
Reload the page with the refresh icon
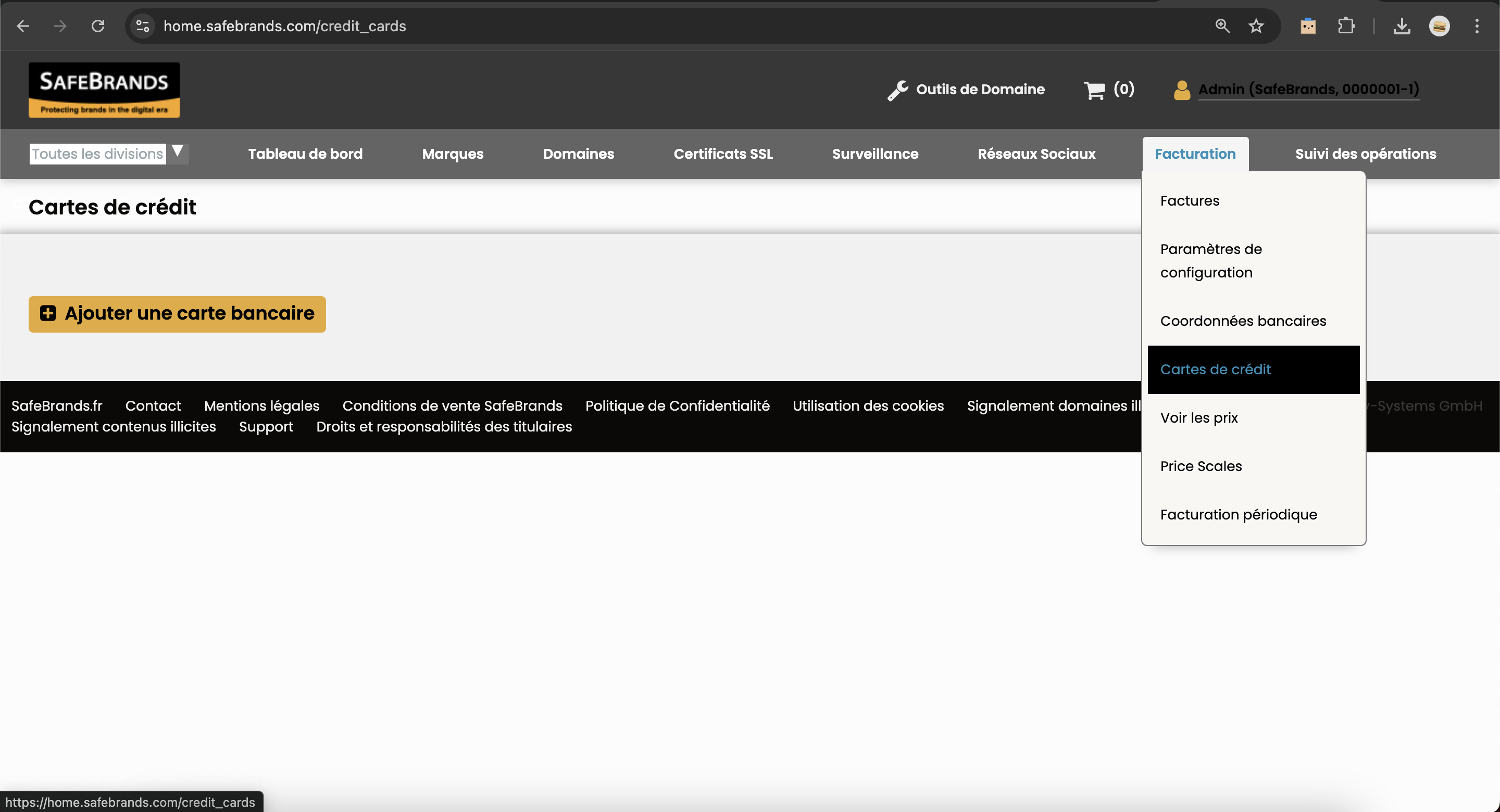pos(98,26)
